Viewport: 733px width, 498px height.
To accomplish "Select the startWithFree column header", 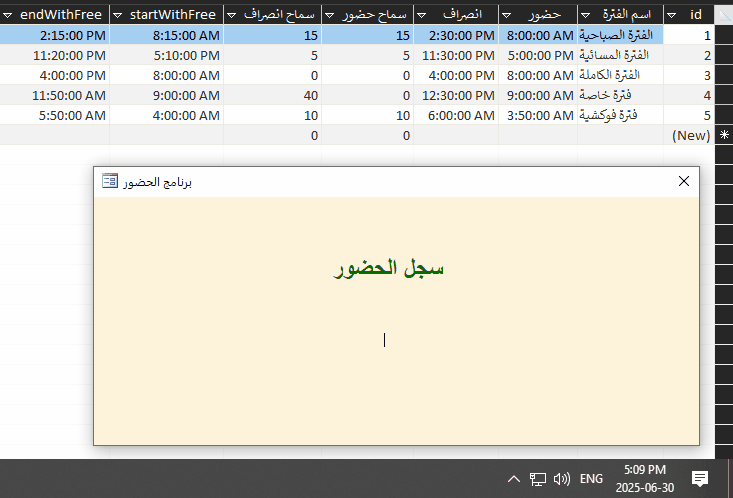I will click(167, 15).
